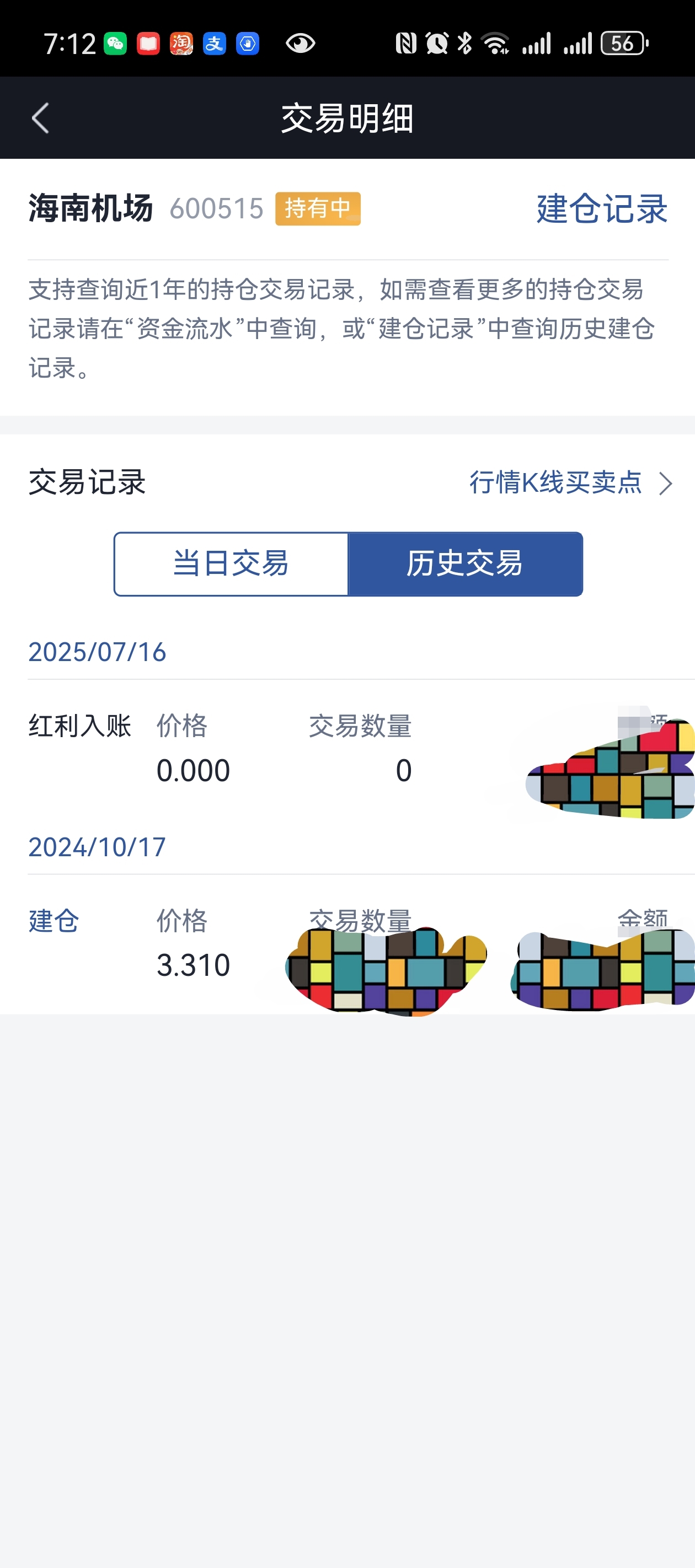Tap the battery indicator showing 56
Viewport: 695px width, 1568px height.
point(624,43)
